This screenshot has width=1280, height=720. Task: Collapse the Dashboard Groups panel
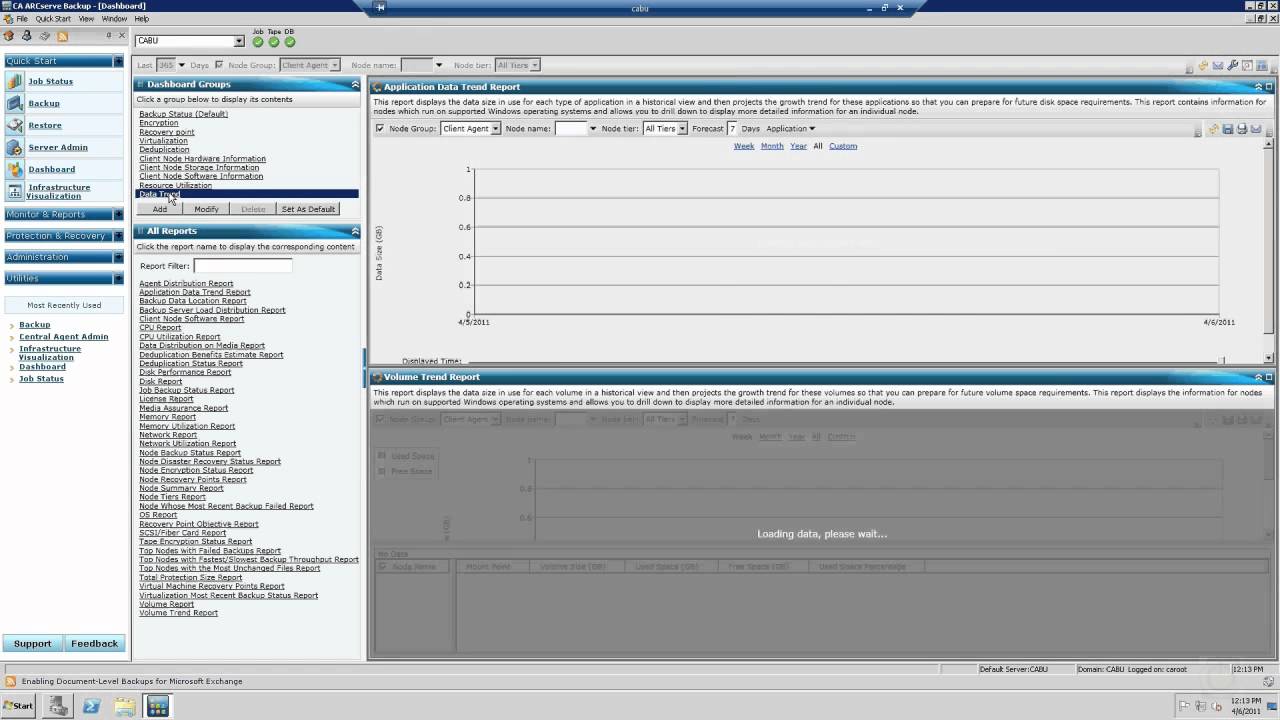coord(354,84)
